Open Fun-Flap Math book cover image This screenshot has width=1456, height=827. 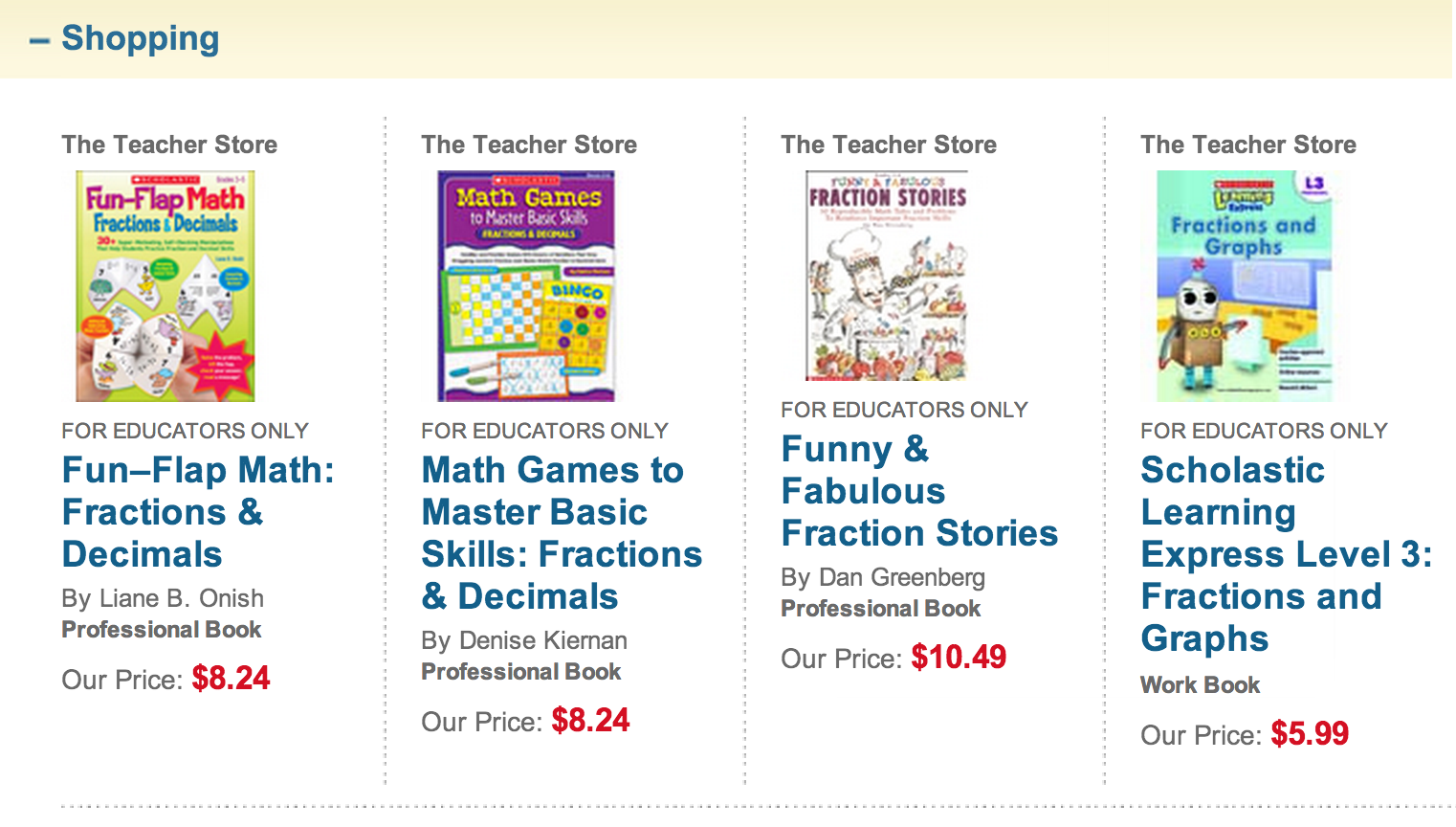coord(165,285)
